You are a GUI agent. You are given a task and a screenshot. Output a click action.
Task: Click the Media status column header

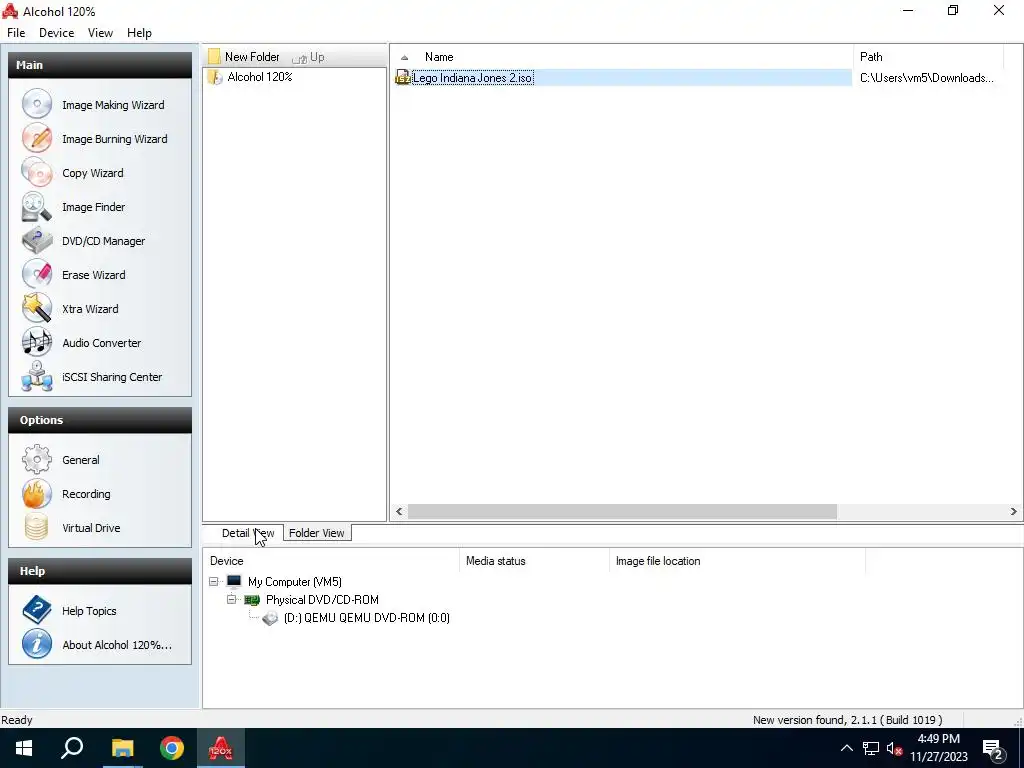534,561
